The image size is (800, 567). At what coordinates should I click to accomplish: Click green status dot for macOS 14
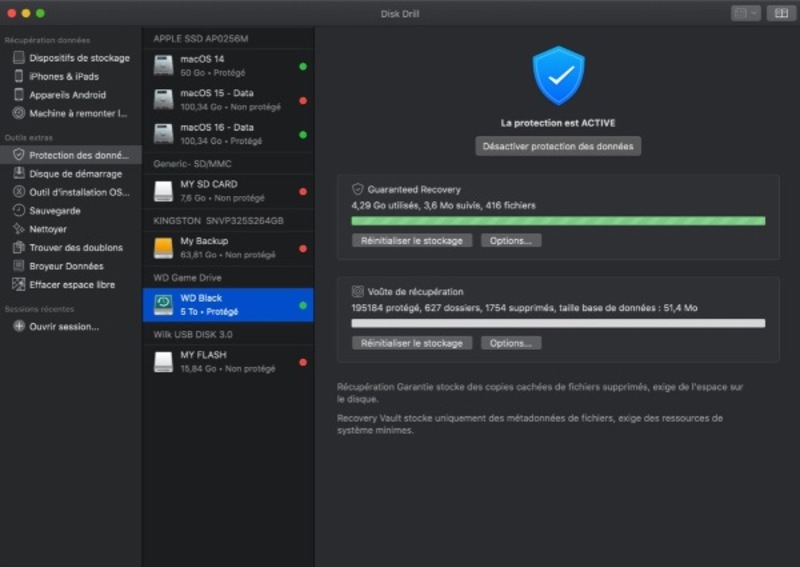[303, 66]
